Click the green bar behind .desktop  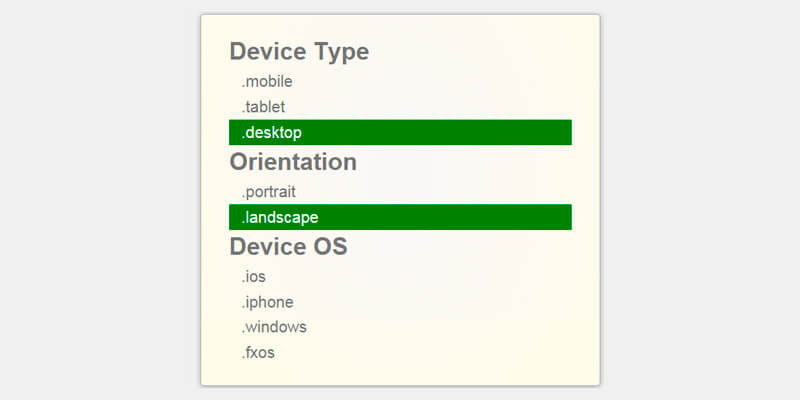[x=450, y=132]
